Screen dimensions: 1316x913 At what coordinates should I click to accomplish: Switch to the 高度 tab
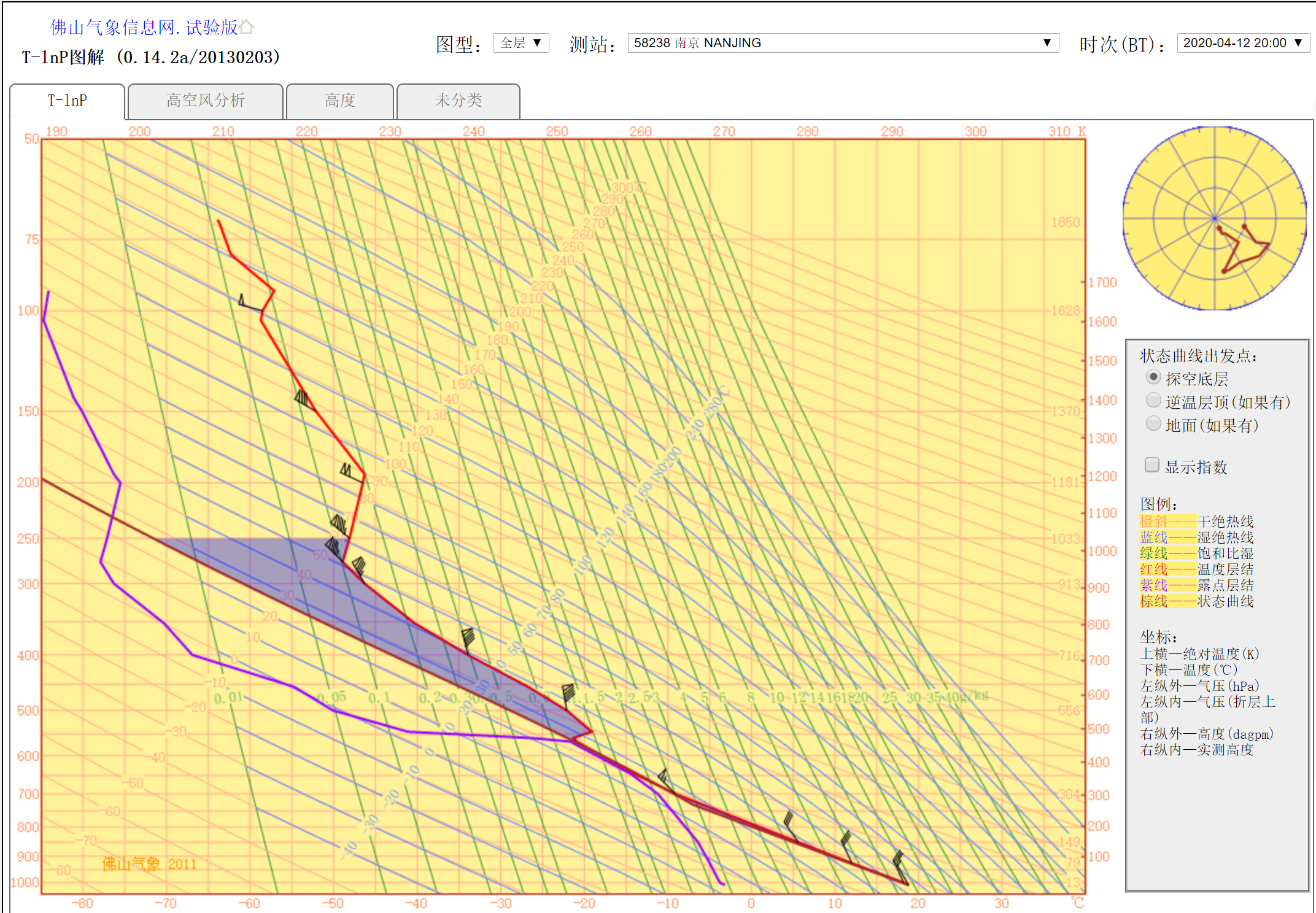click(340, 101)
